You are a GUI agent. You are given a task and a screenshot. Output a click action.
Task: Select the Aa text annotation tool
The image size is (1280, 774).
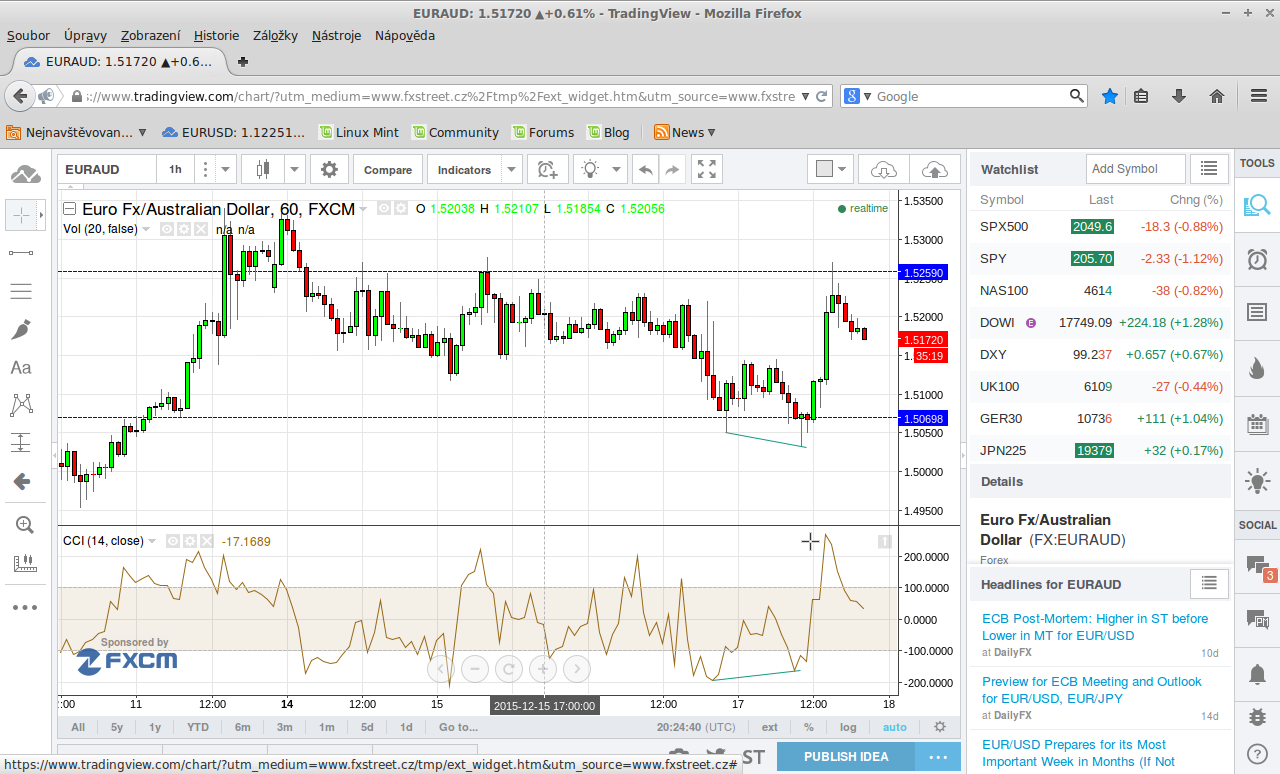21,367
